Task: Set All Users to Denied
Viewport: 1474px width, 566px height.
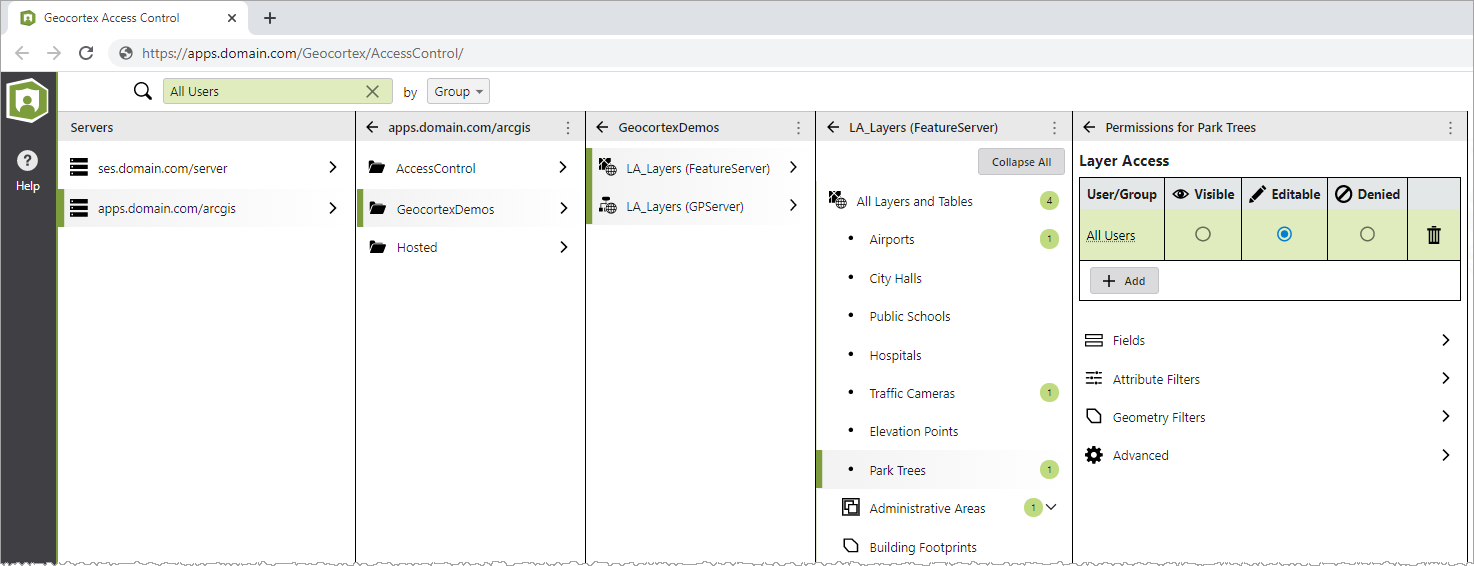Action: [x=1367, y=234]
